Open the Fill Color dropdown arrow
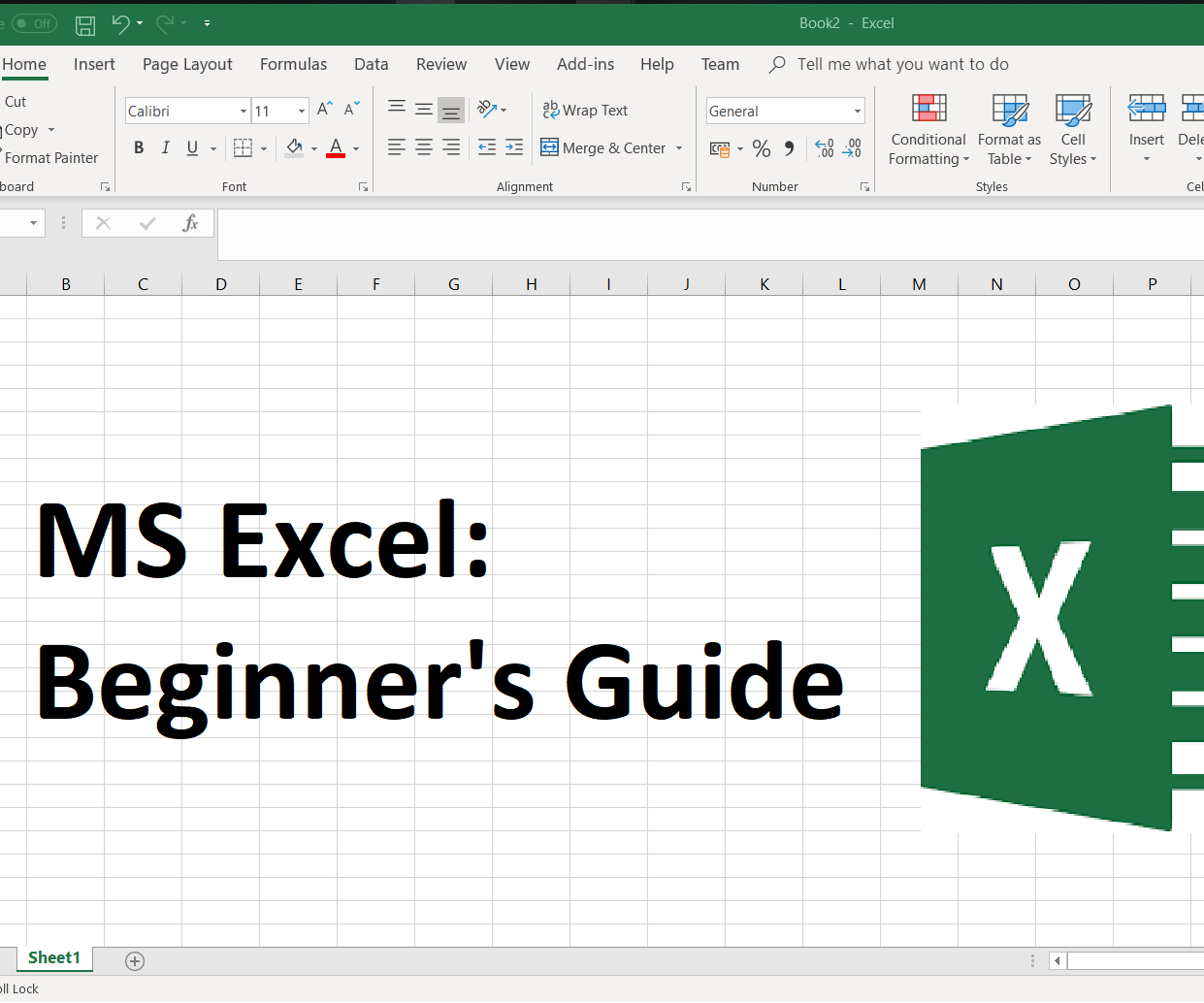 click(x=314, y=148)
